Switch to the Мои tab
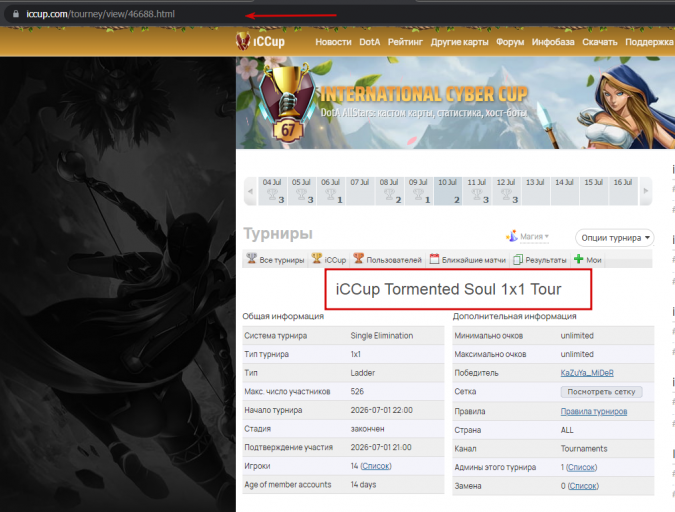This screenshot has width=675, height=512. (x=588, y=260)
